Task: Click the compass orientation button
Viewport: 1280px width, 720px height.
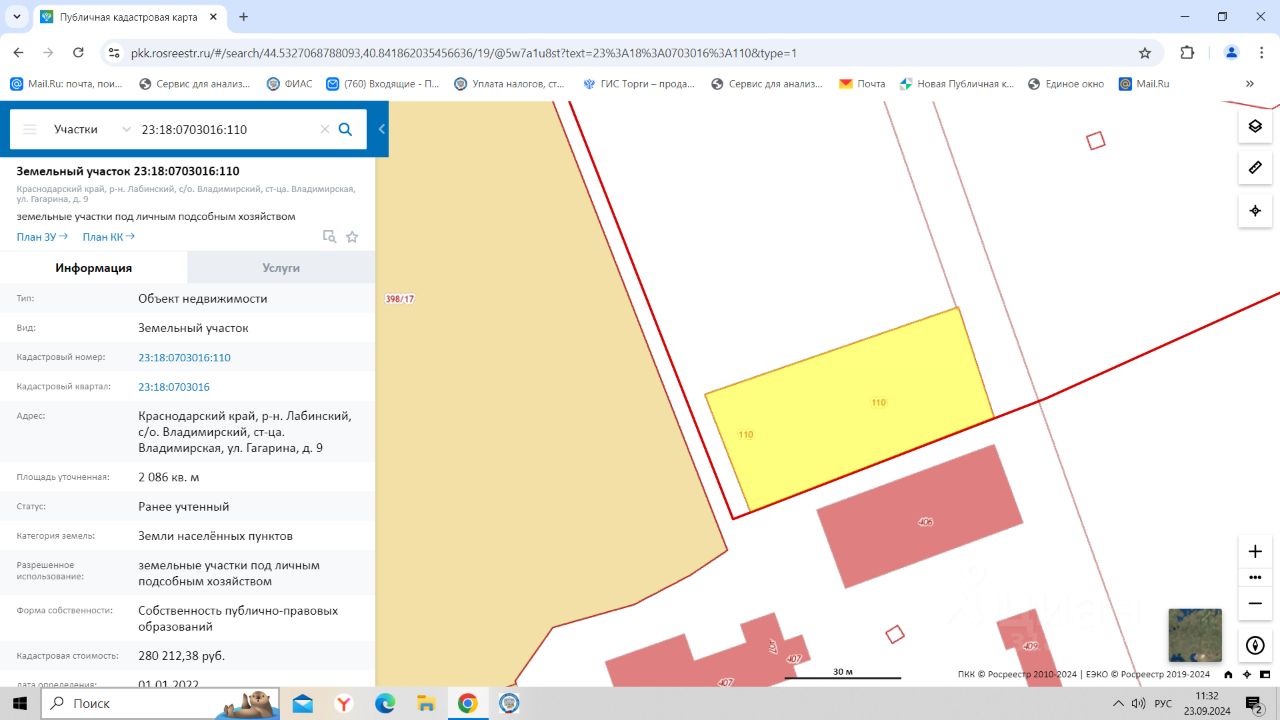Action: 1255,646
